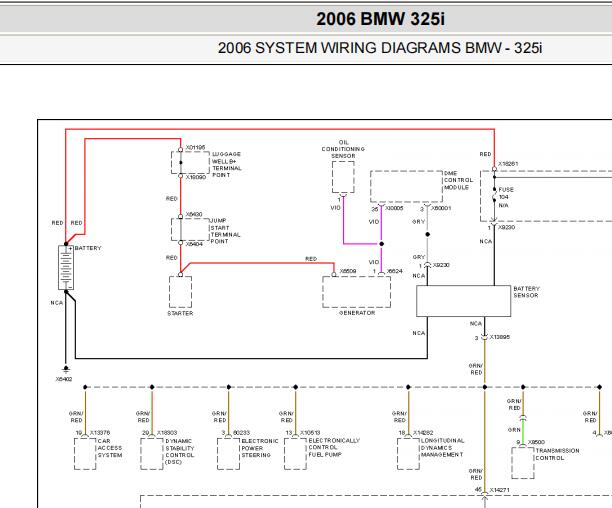Click the 'X6509' generator connector label
The image size is (612, 508).
(348, 271)
